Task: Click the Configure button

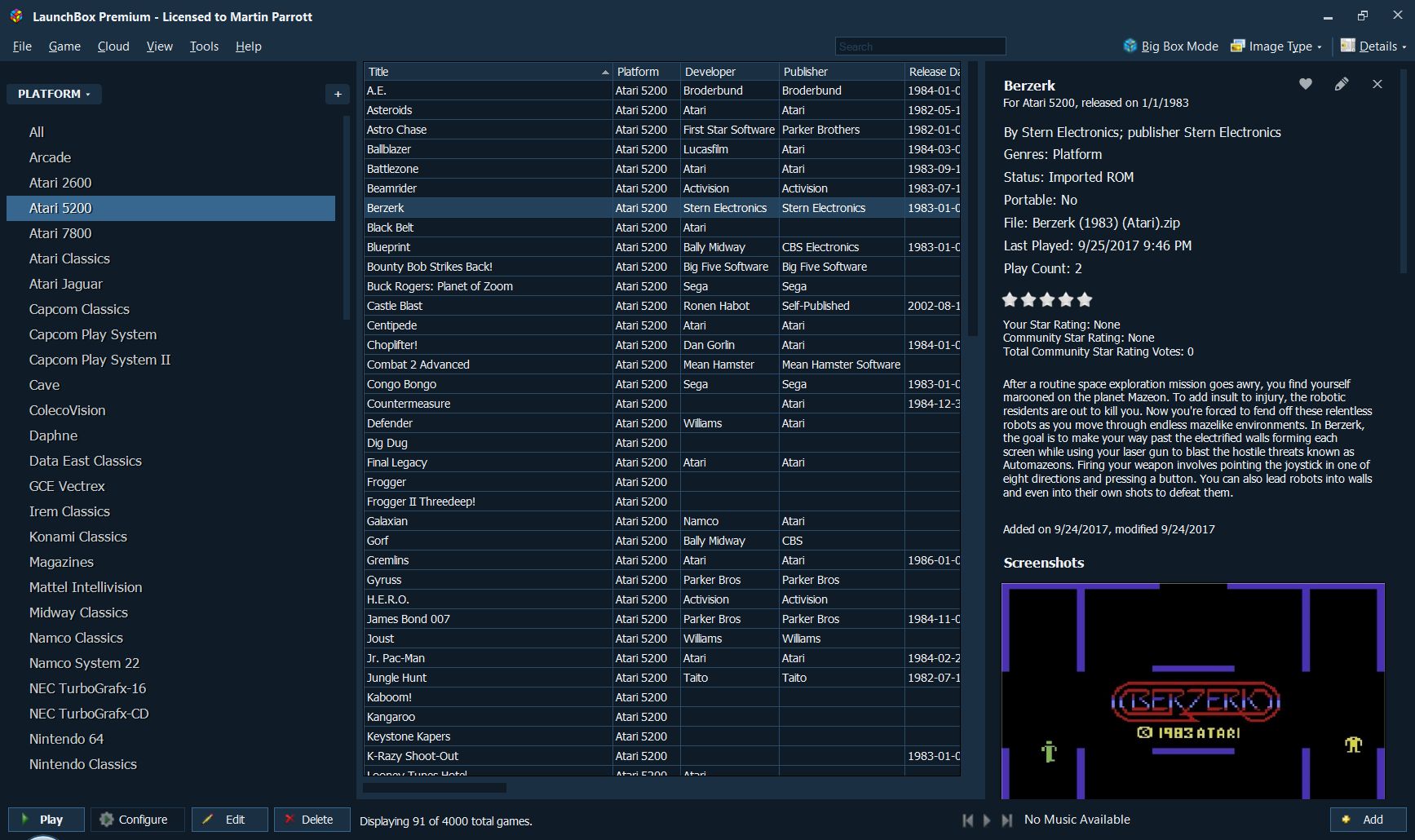Action: (137, 820)
